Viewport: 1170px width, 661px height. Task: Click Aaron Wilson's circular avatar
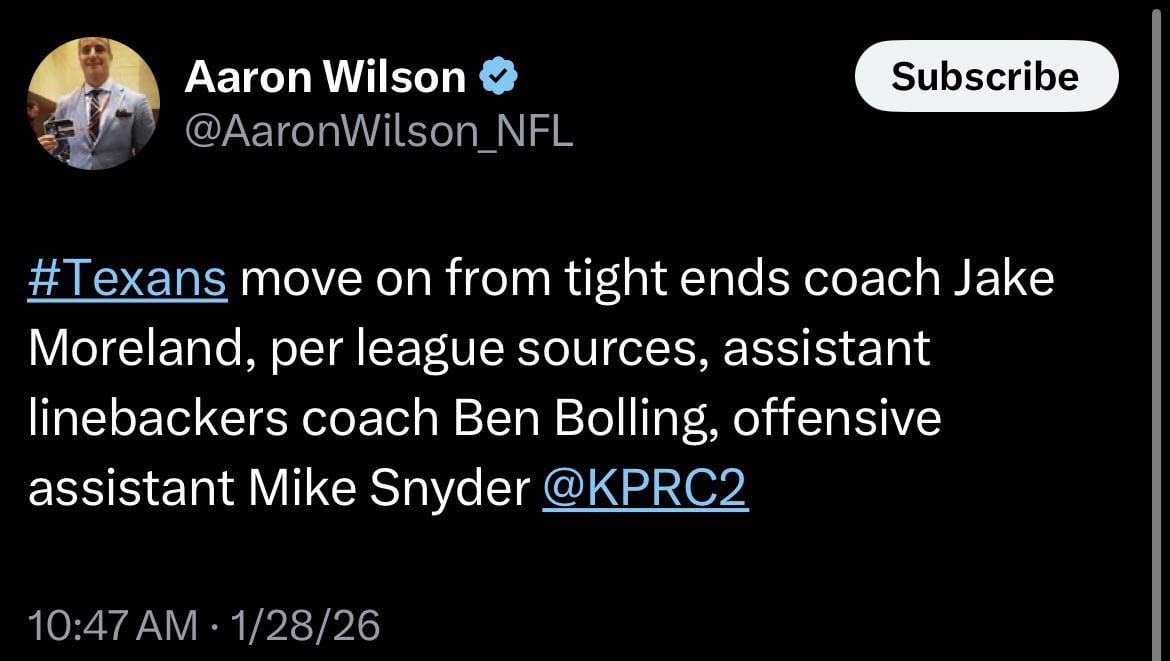tap(92, 100)
